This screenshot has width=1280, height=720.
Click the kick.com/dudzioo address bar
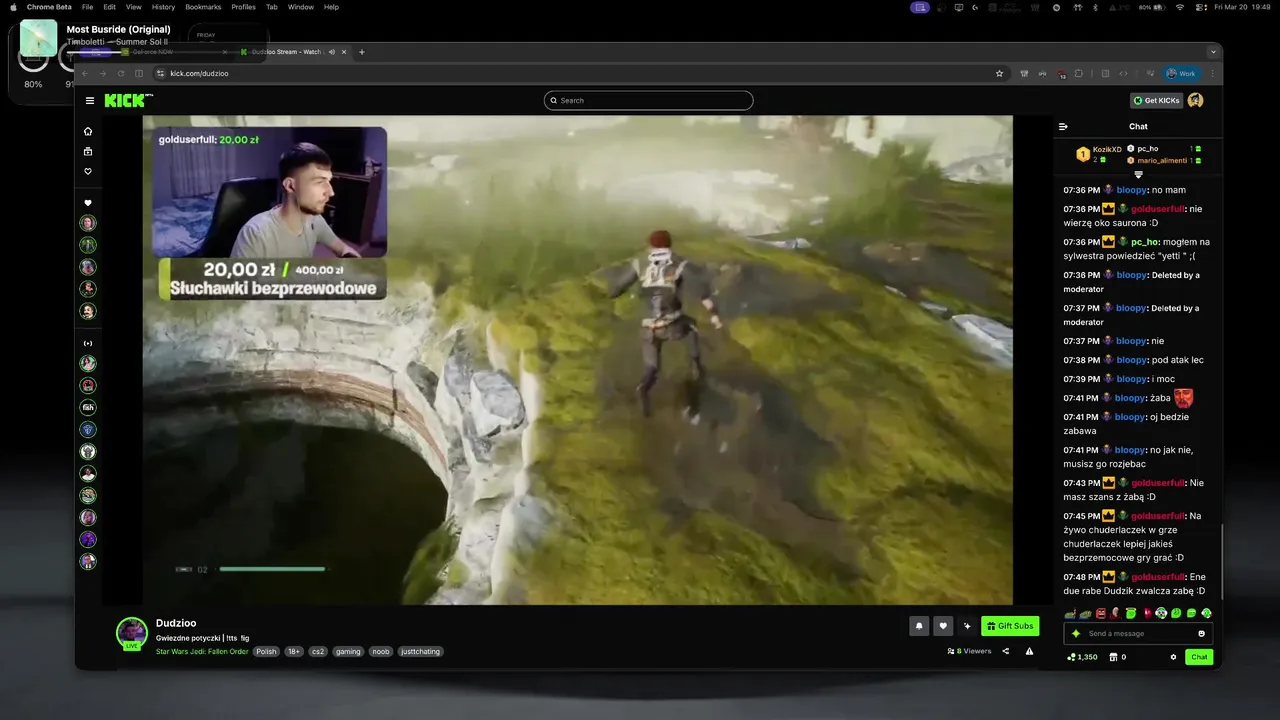click(x=580, y=73)
